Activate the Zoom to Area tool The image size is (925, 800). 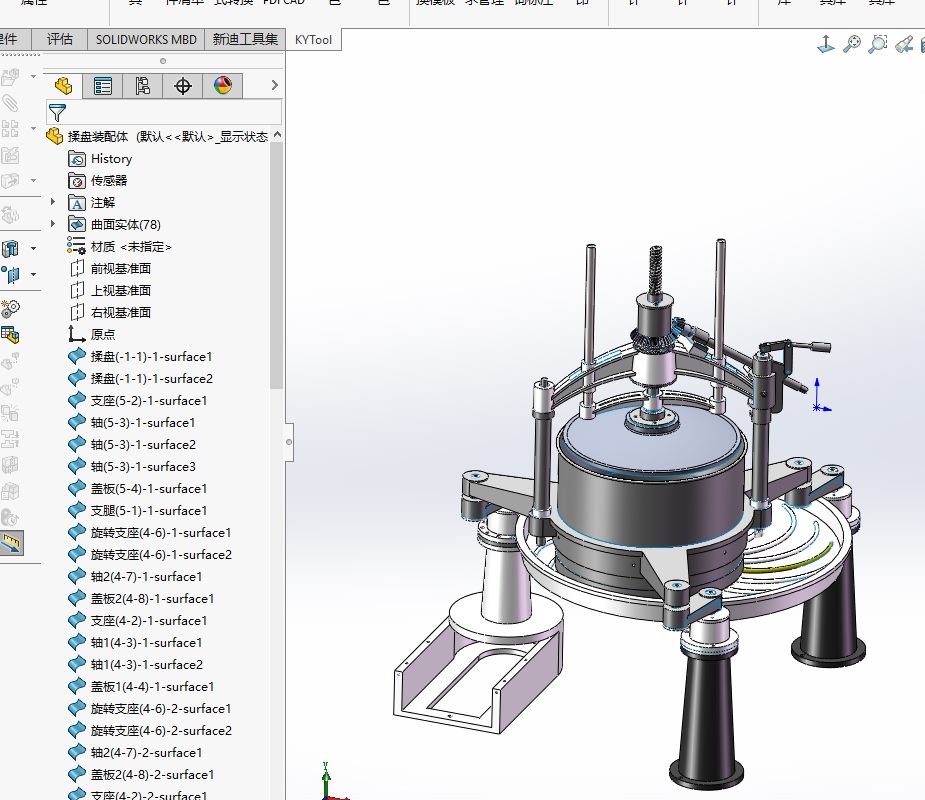pos(878,44)
